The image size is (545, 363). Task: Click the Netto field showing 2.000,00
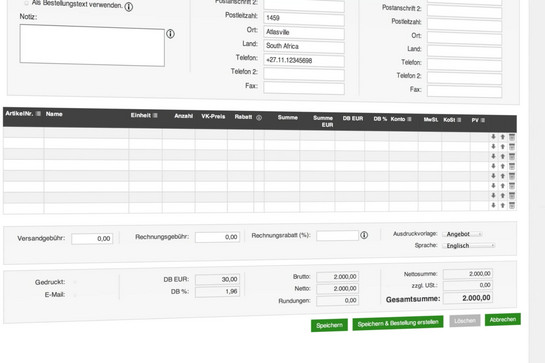click(x=337, y=289)
